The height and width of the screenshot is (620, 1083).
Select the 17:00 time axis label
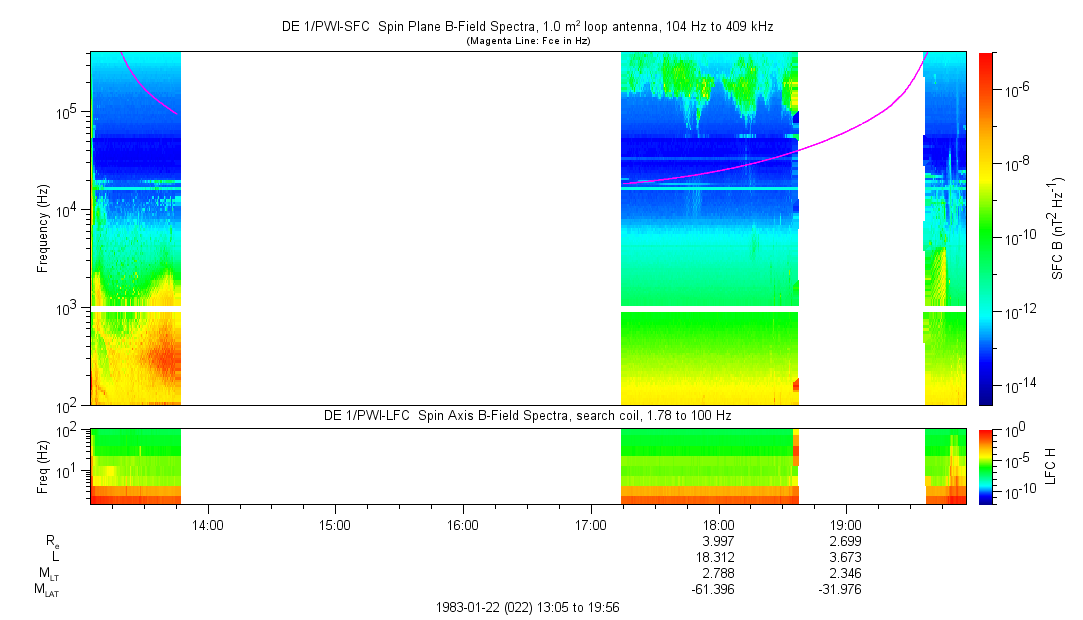click(591, 524)
